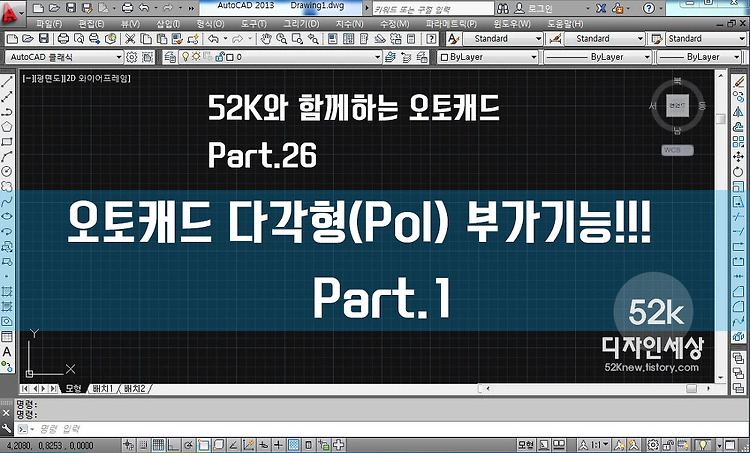
Task: Click the vertical scrollbar thumb
Action: [x=721, y=119]
